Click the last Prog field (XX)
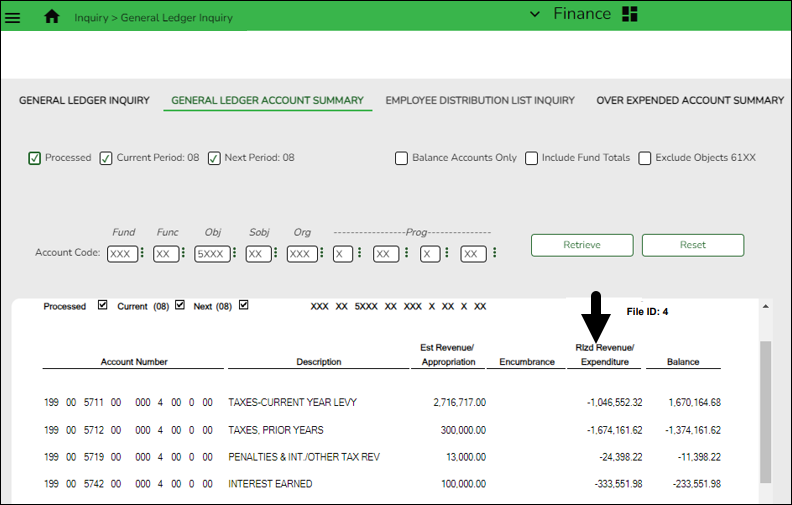This screenshot has width=792, height=505. [x=473, y=254]
